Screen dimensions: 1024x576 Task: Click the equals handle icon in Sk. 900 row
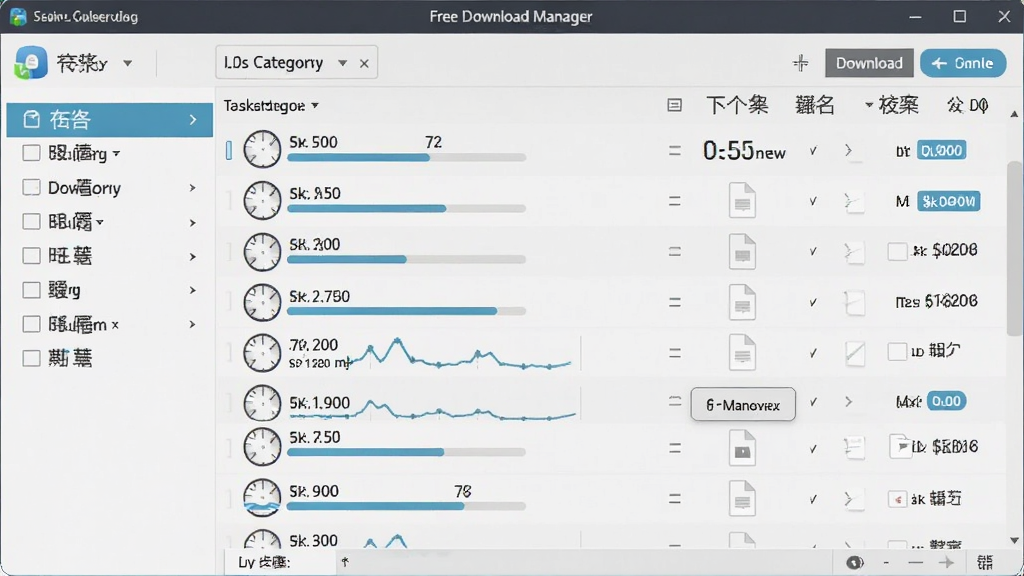tap(675, 500)
